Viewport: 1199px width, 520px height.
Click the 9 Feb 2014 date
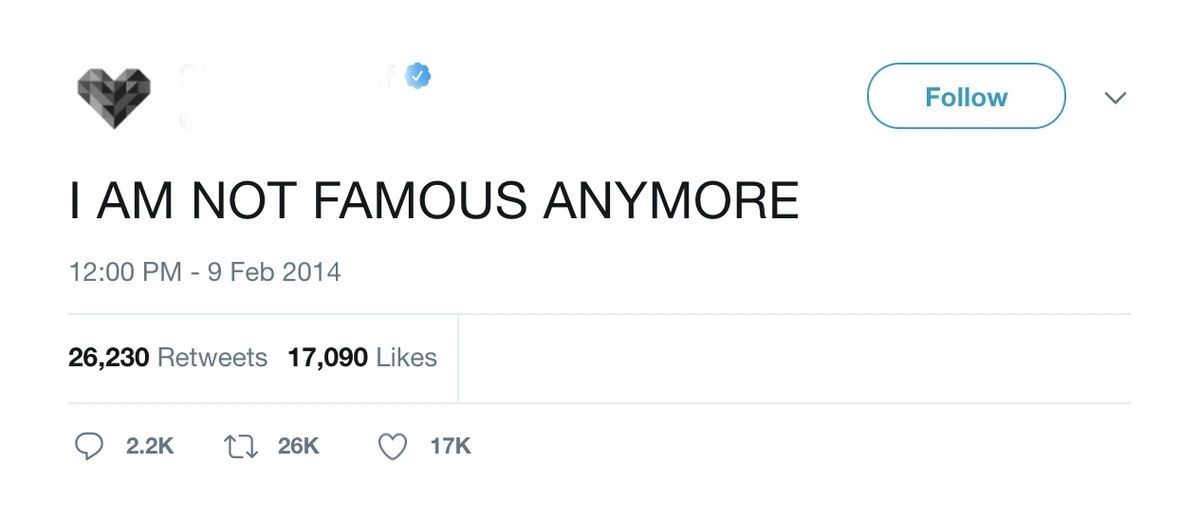[x=273, y=271]
